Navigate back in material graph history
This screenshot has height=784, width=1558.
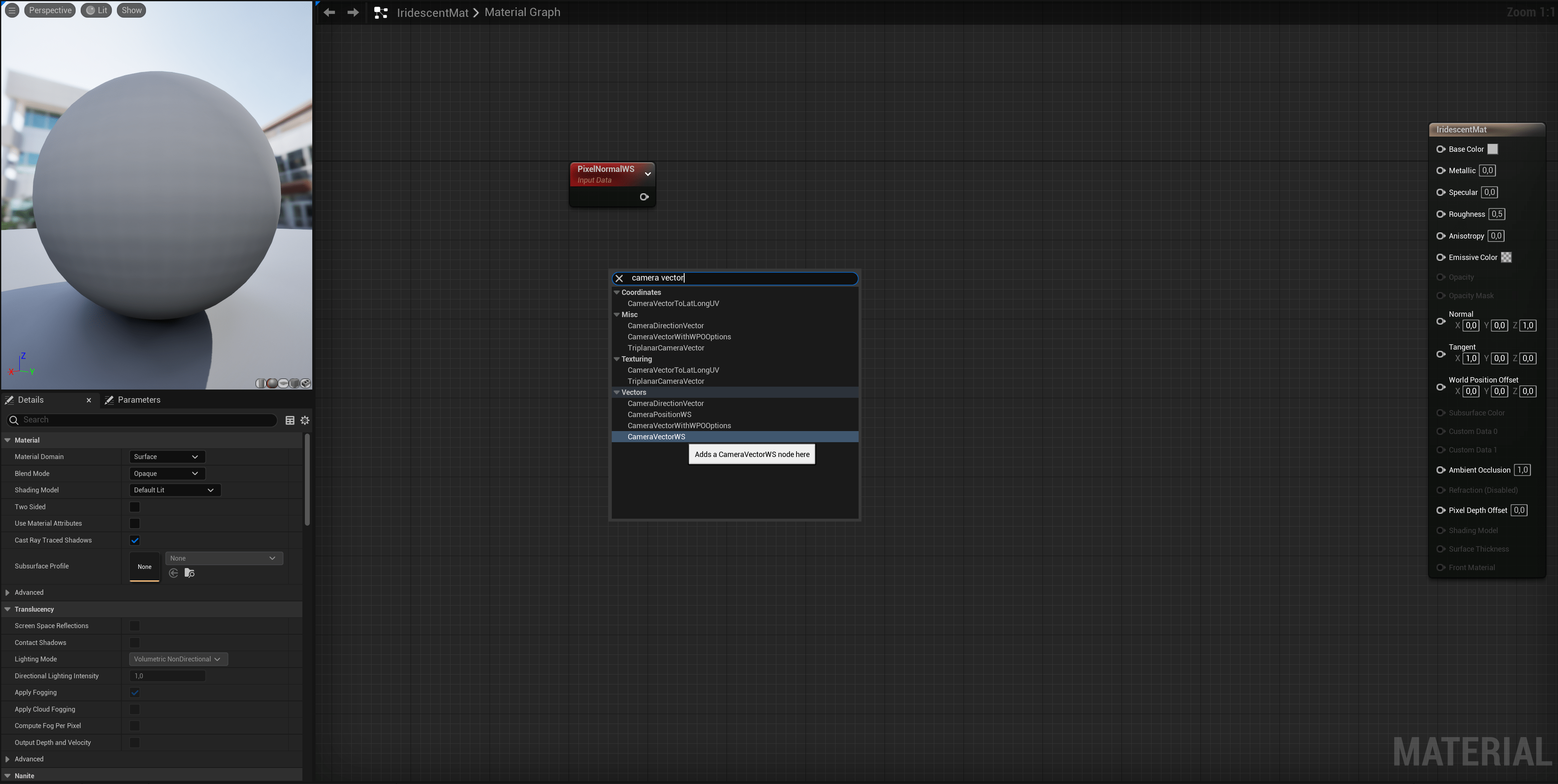(329, 12)
